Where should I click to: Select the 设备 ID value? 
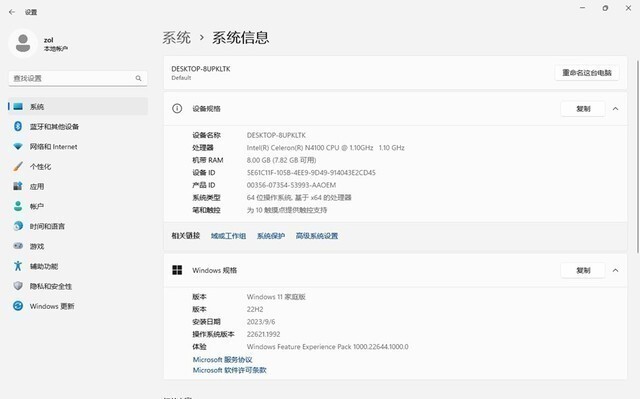[311, 173]
